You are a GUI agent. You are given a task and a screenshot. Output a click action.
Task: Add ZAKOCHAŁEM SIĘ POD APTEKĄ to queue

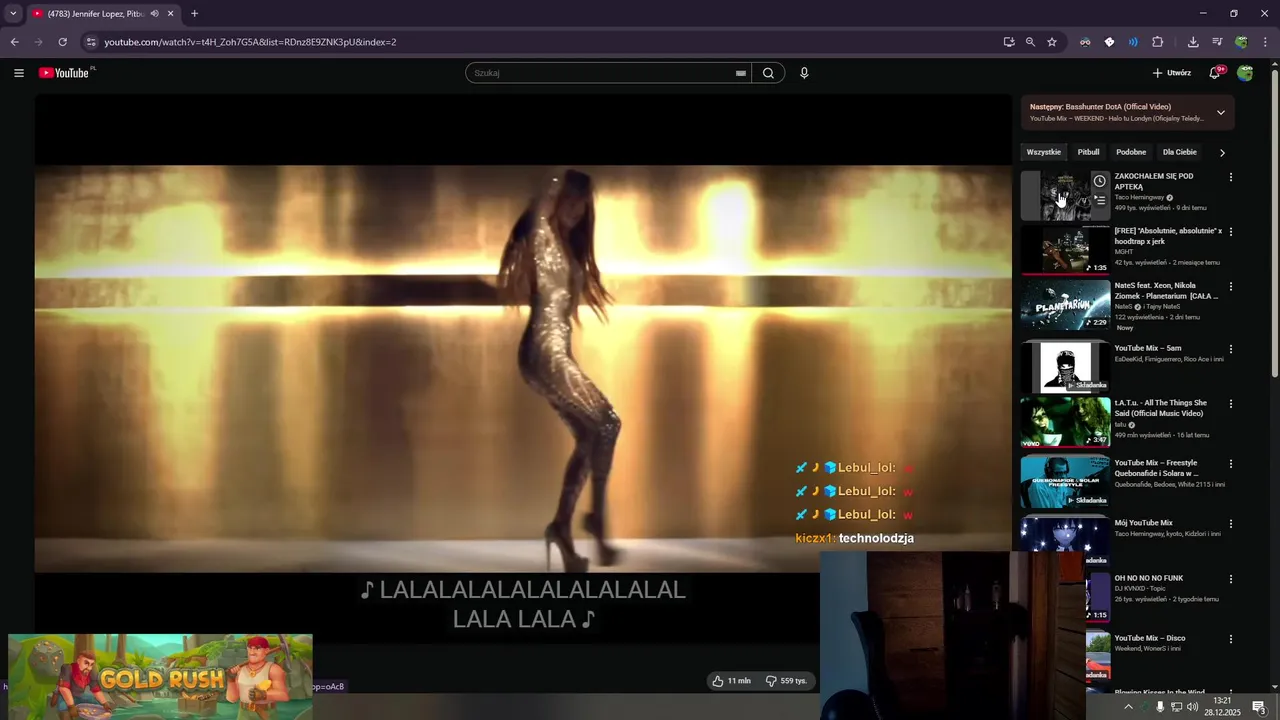(1100, 200)
